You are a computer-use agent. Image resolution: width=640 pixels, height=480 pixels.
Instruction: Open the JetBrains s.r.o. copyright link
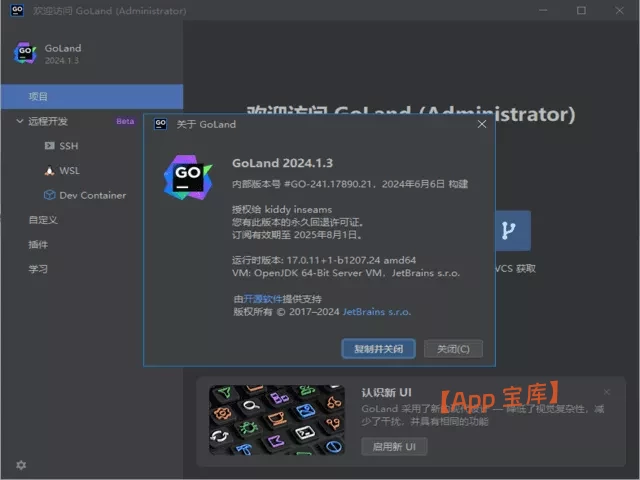coord(377,312)
